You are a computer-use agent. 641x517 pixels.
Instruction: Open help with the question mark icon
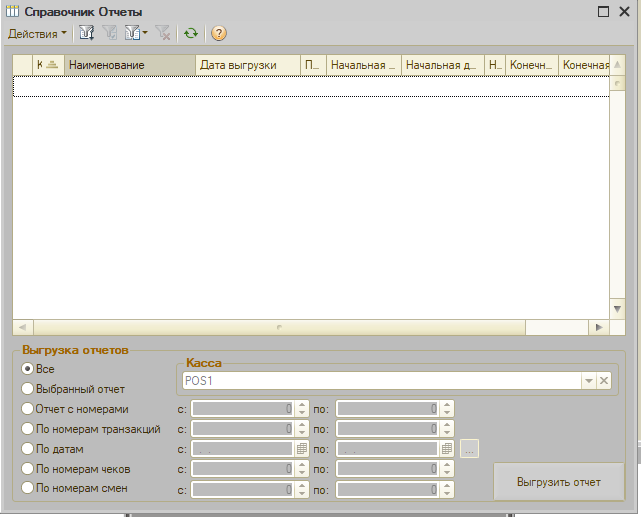[218, 33]
